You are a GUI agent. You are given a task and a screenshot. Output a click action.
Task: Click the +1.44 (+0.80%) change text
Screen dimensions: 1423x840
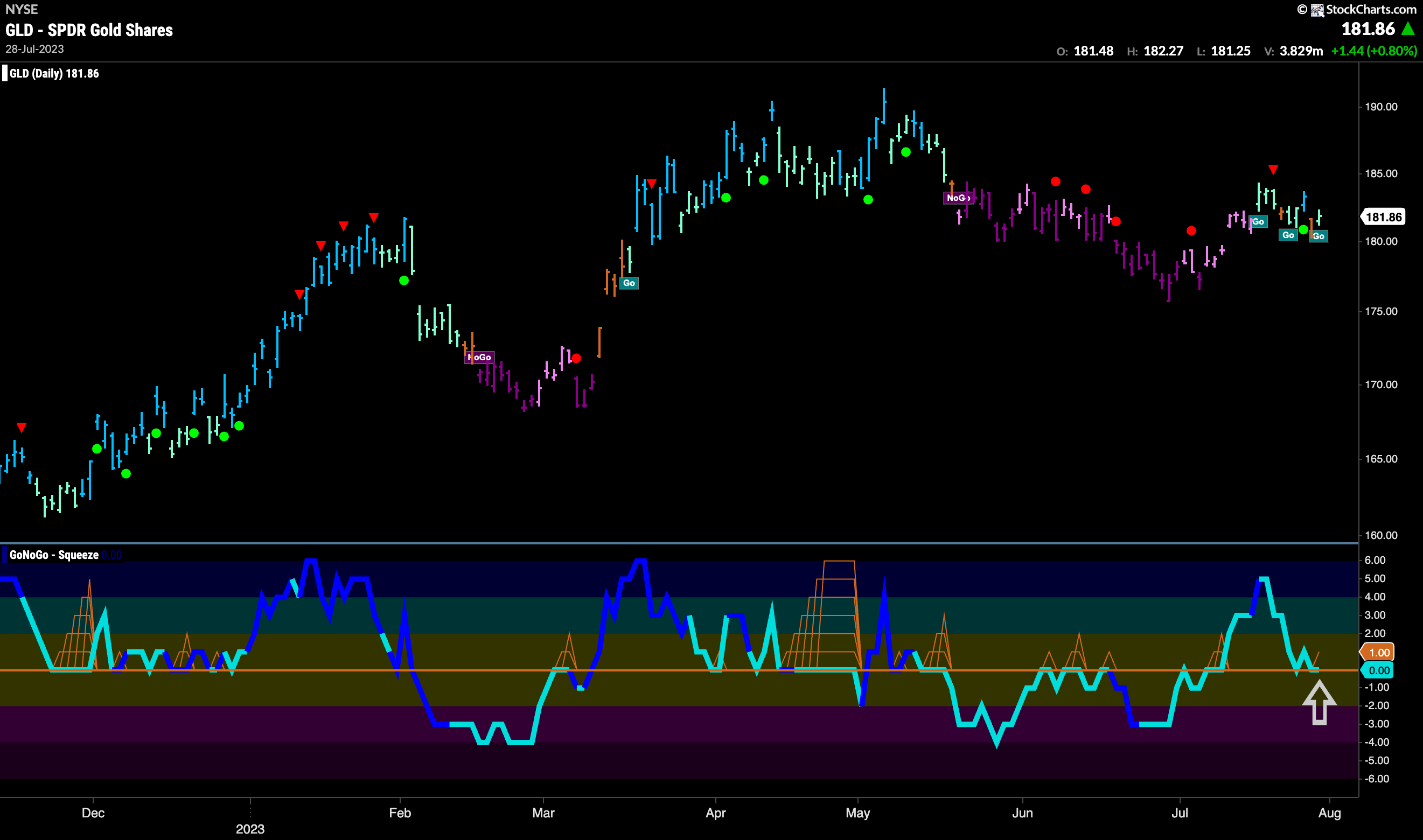point(1374,51)
